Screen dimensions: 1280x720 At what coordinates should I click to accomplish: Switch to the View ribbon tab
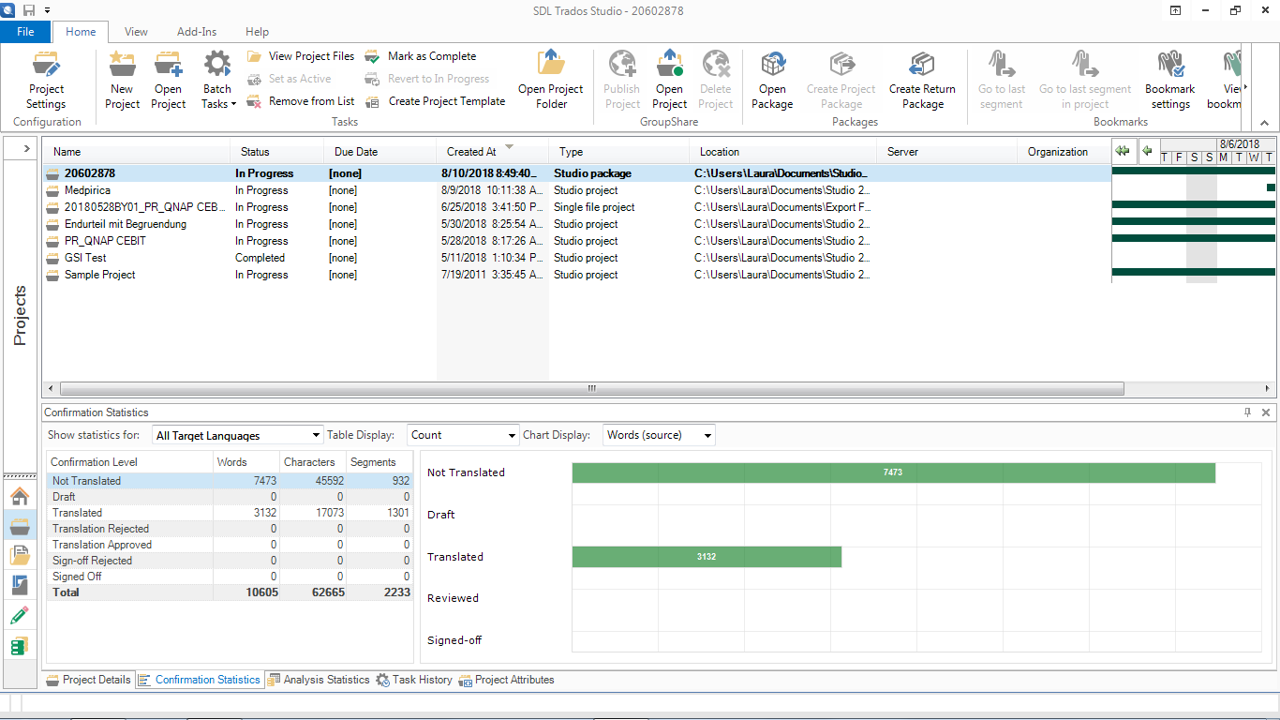point(136,32)
